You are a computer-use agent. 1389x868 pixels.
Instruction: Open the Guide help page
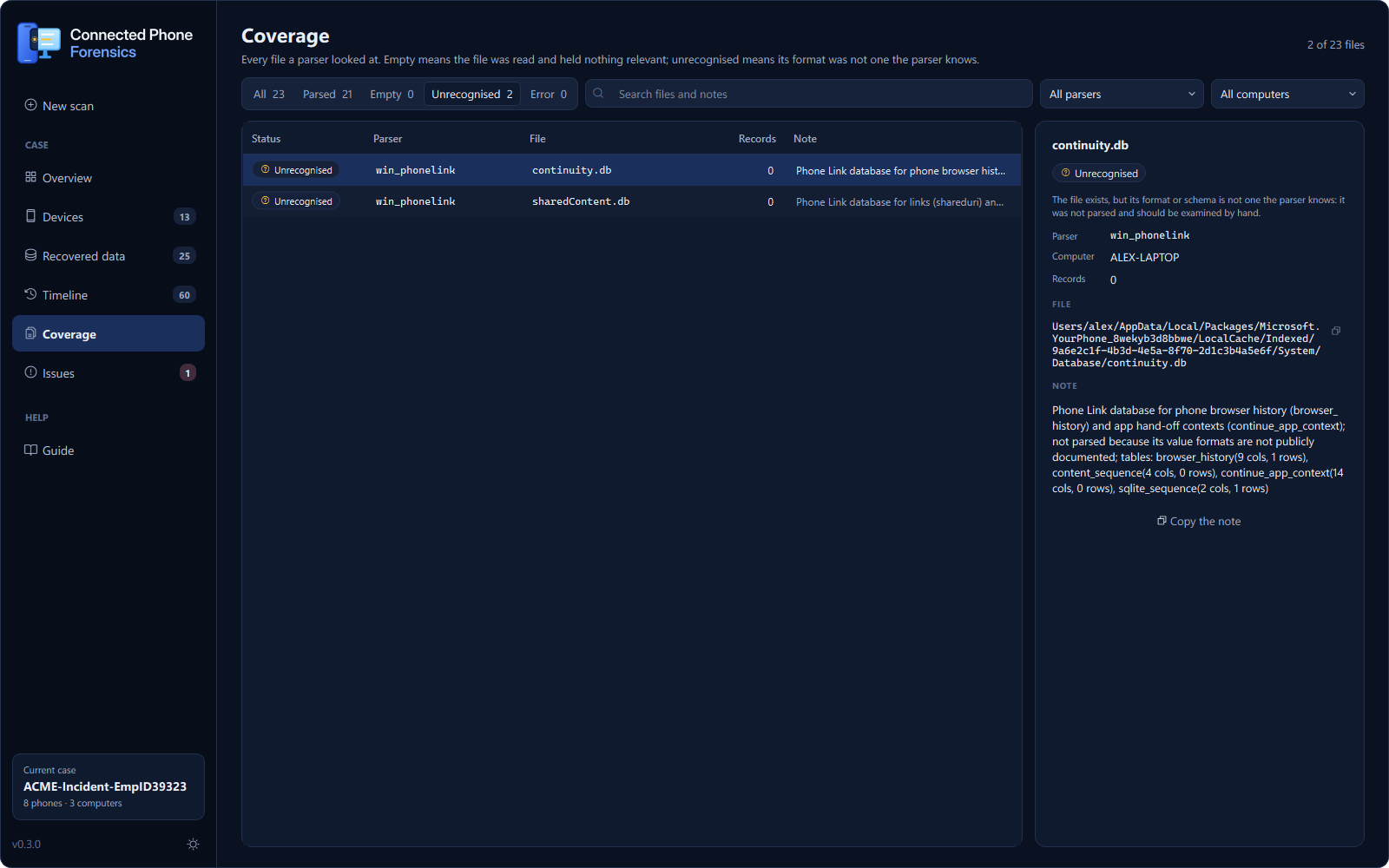coord(109,450)
